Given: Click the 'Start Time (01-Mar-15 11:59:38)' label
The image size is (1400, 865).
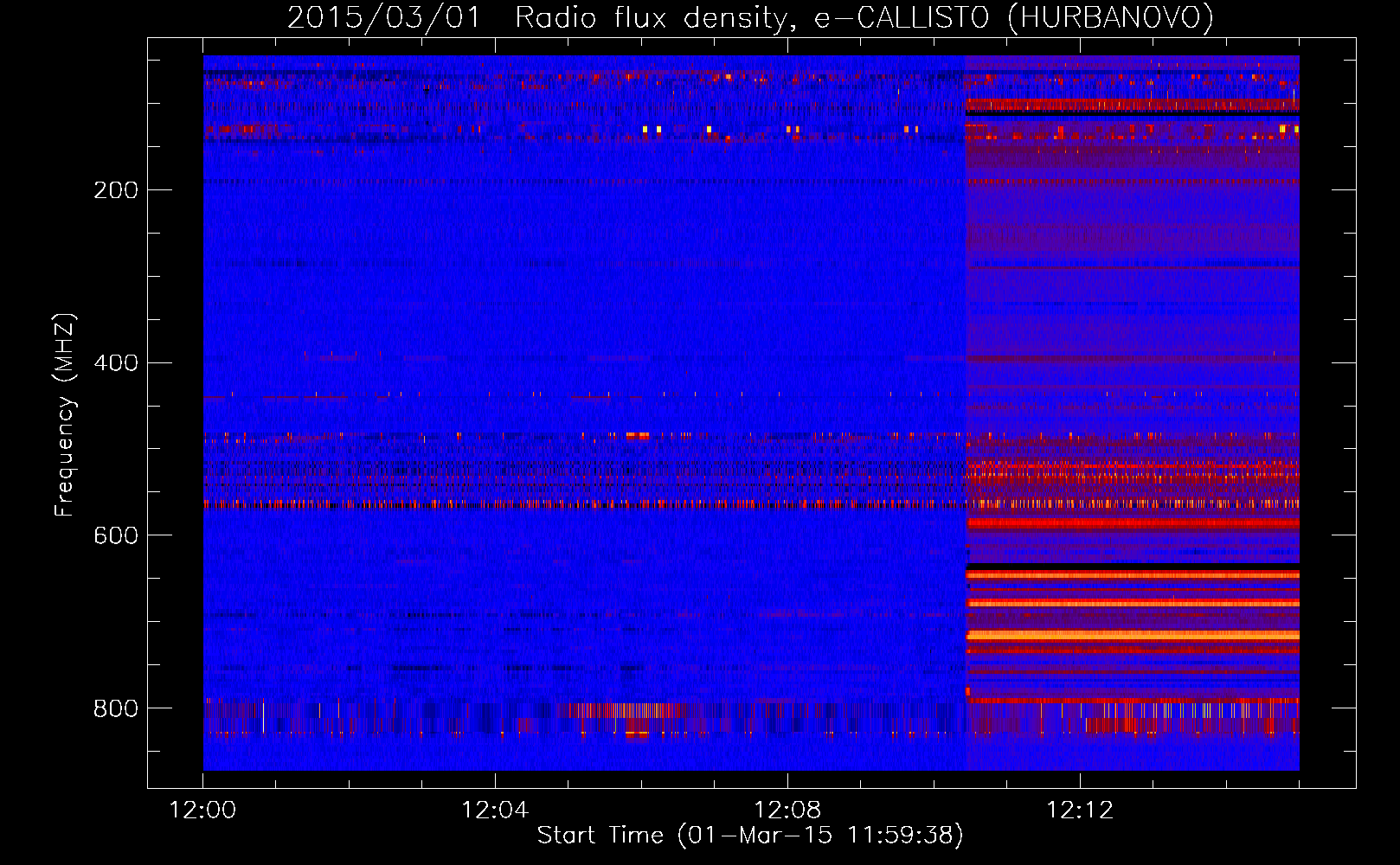Looking at the screenshot, I should [750, 835].
